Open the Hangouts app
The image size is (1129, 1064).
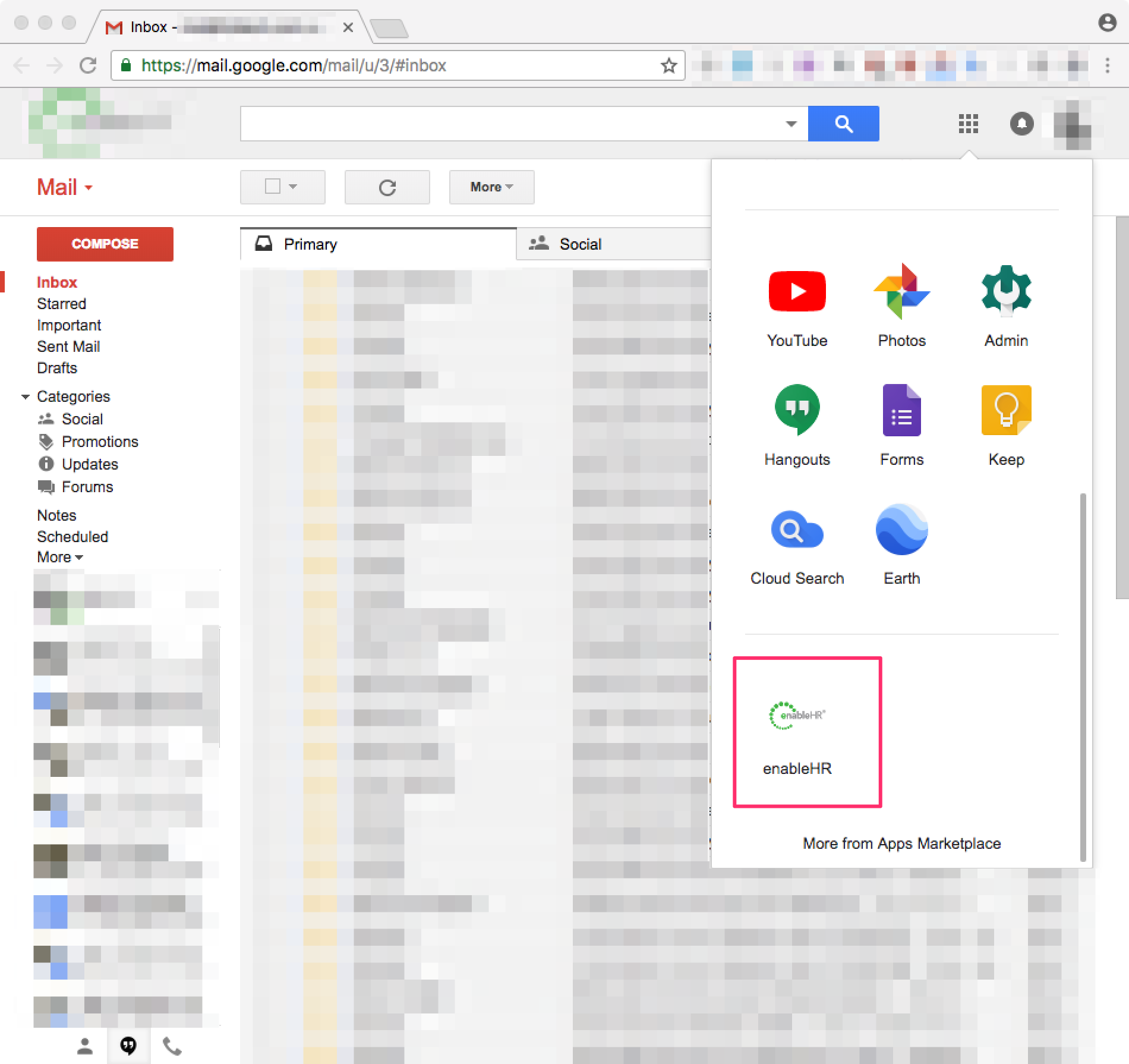point(797,426)
